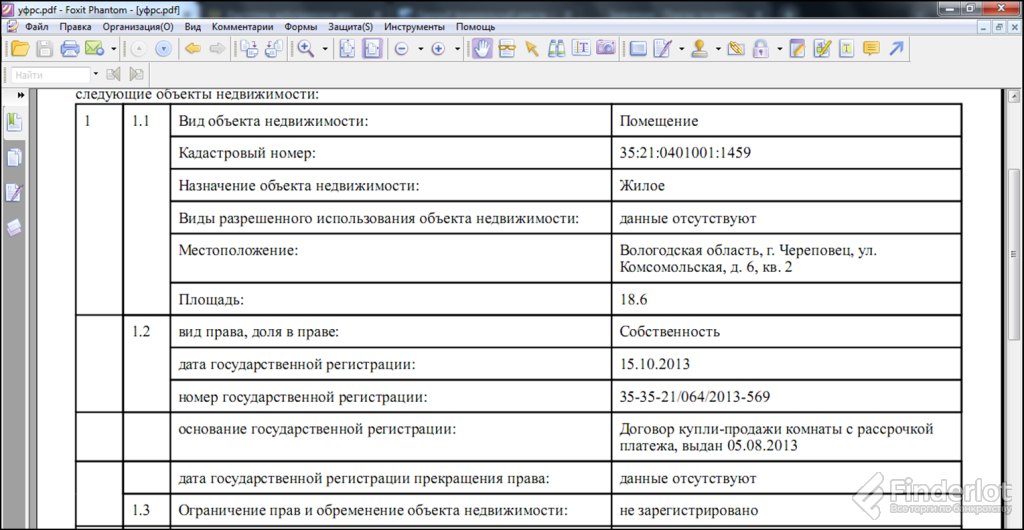Select the Stamp tool
This screenshot has height=530, width=1024.
pos(700,48)
